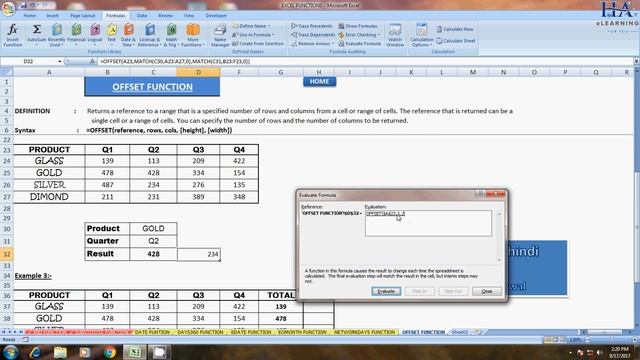Open the Lookup & Reference functions list
The height and width of the screenshot is (360, 640).
[x=149, y=35]
